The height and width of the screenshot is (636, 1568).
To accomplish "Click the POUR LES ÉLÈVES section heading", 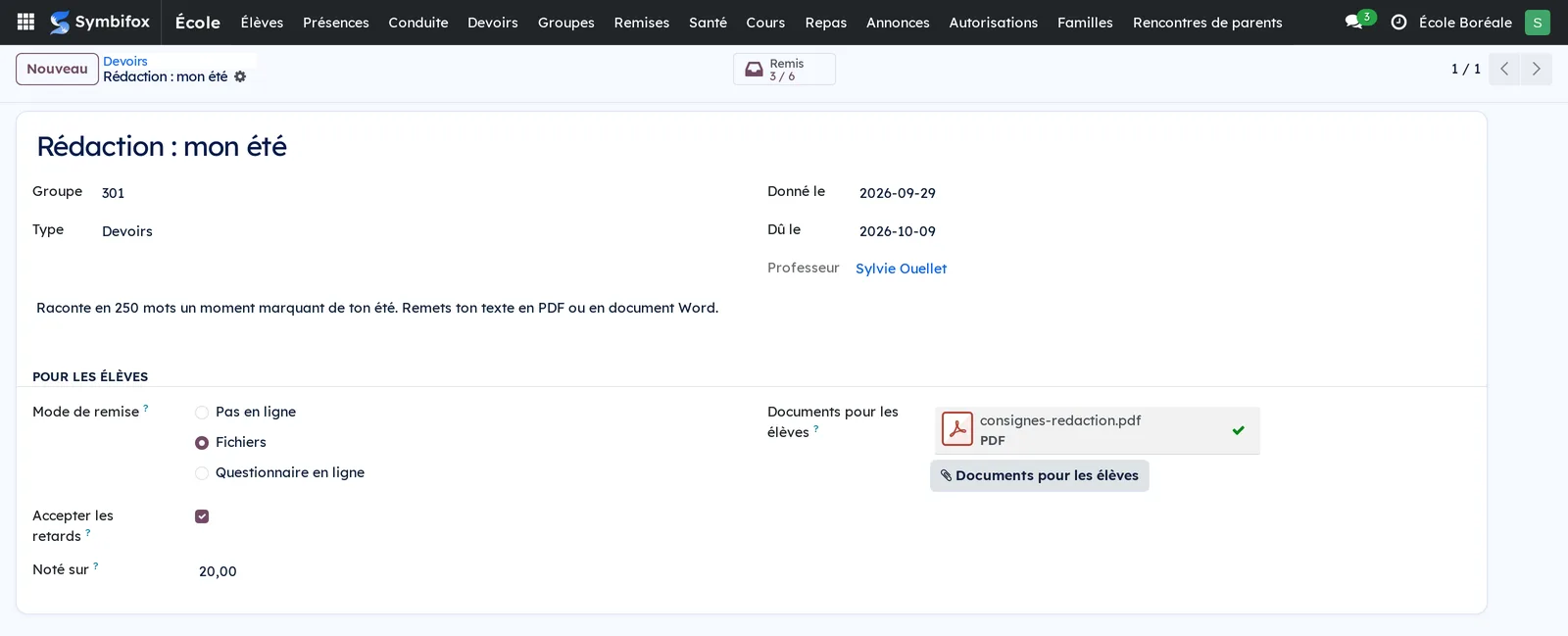I will pos(90,376).
